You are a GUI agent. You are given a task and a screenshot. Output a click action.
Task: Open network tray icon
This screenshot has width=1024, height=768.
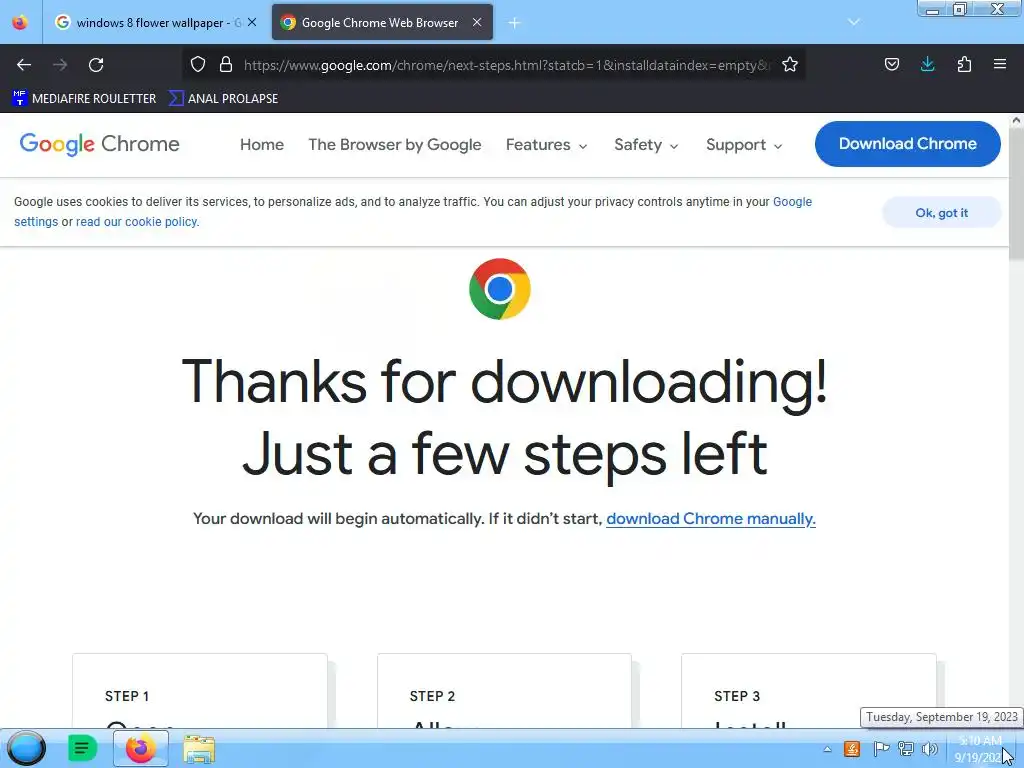coord(906,749)
